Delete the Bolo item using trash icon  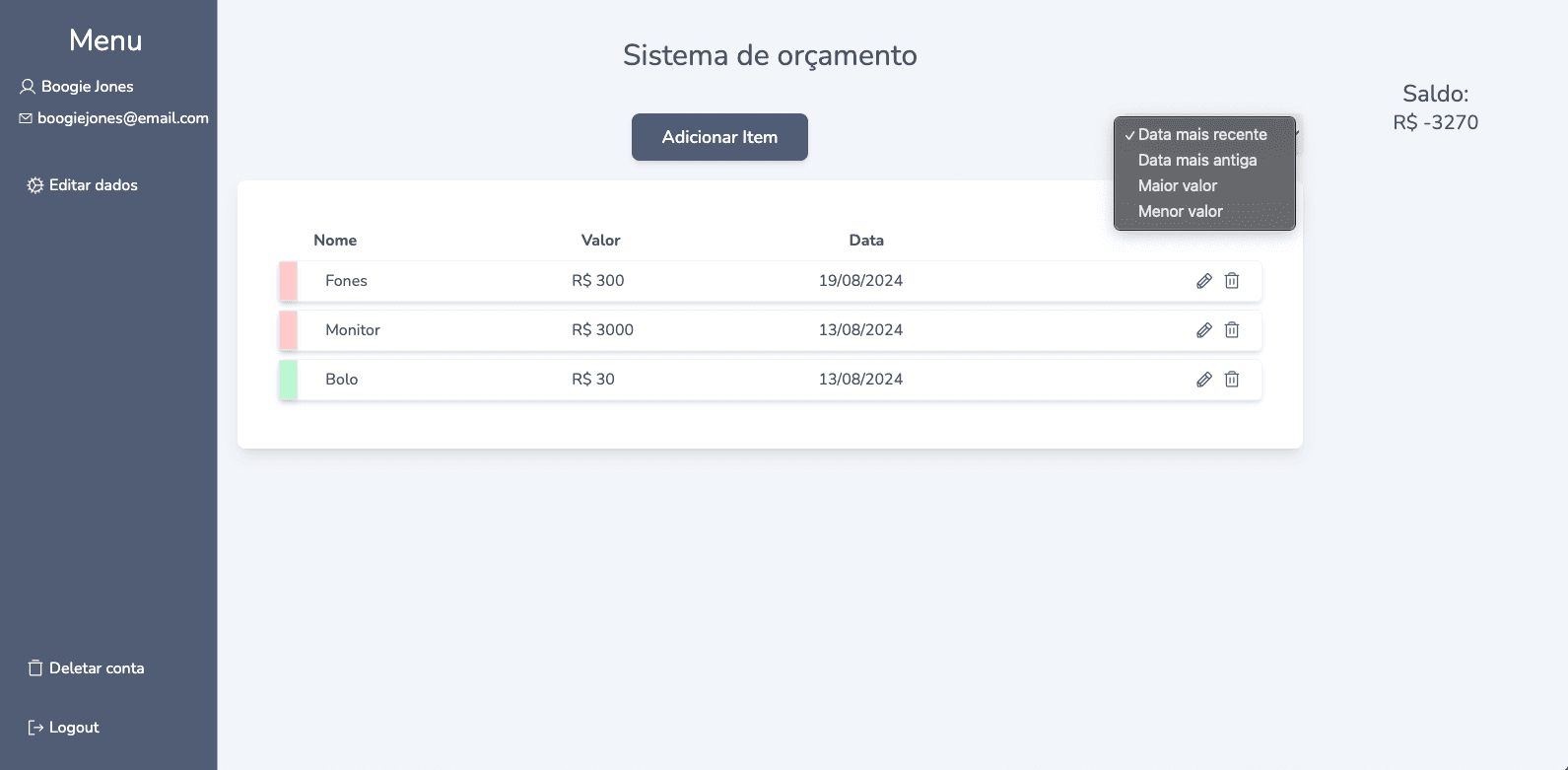(x=1232, y=380)
